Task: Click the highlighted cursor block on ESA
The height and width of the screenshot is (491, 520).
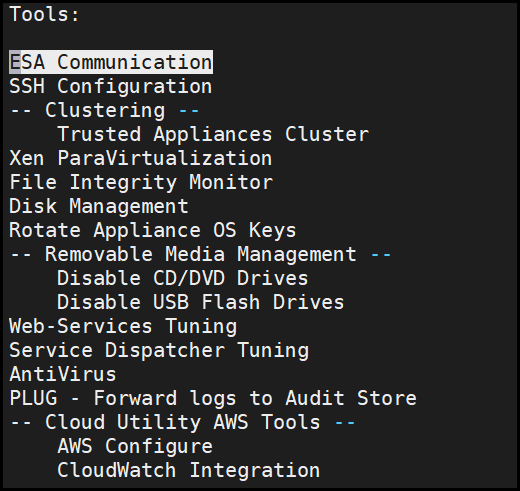Action: coord(15,62)
